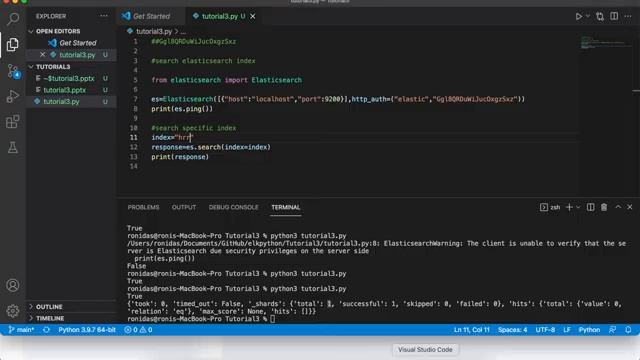Create a new terminal with plus icon
The height and width of the screenshot is (360, 640).
569,207
